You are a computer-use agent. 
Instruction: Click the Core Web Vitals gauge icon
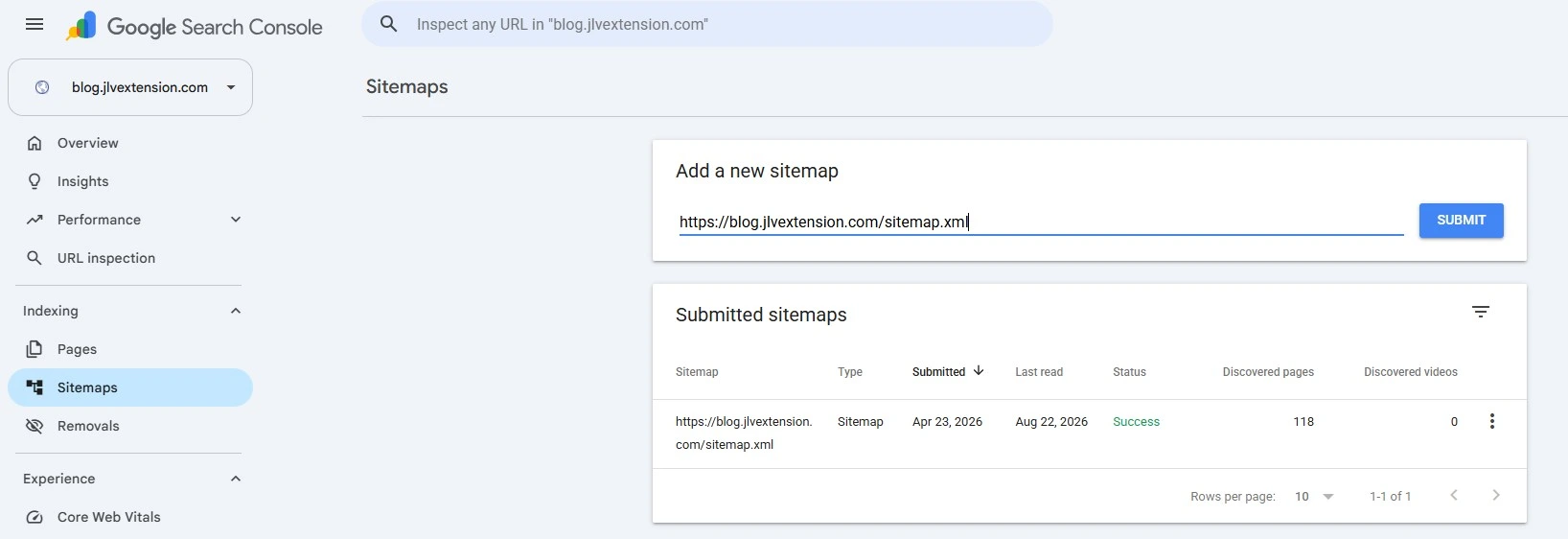point(35,517)
